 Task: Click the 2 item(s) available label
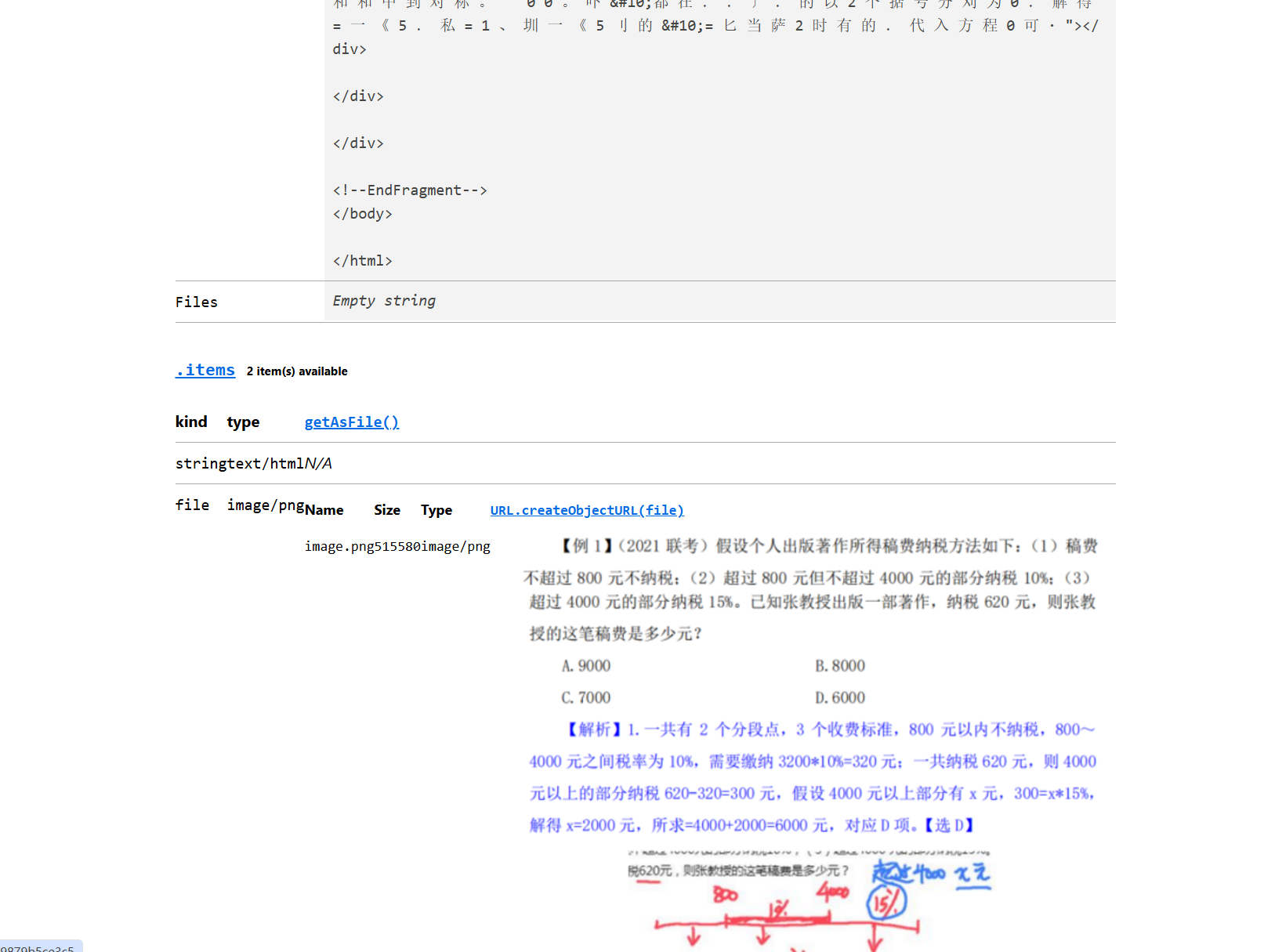click(x=297, y=371)
